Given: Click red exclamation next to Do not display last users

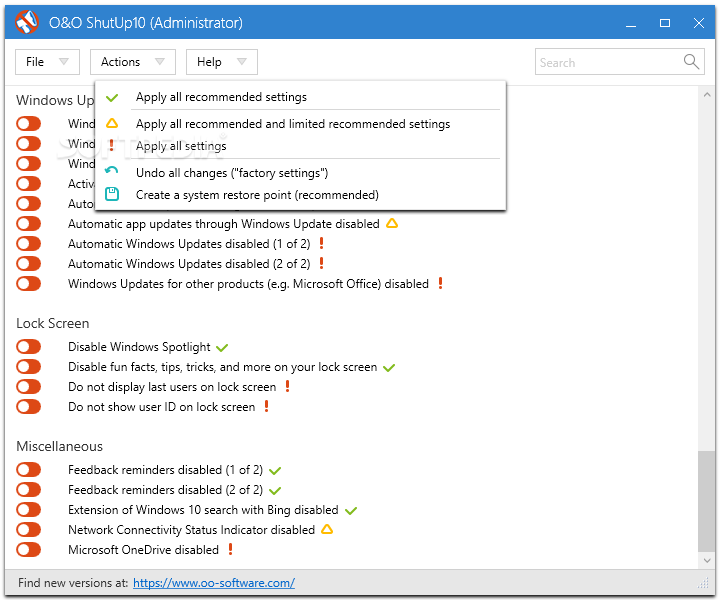Looking at the screenshot, I should tap(287, 386).
